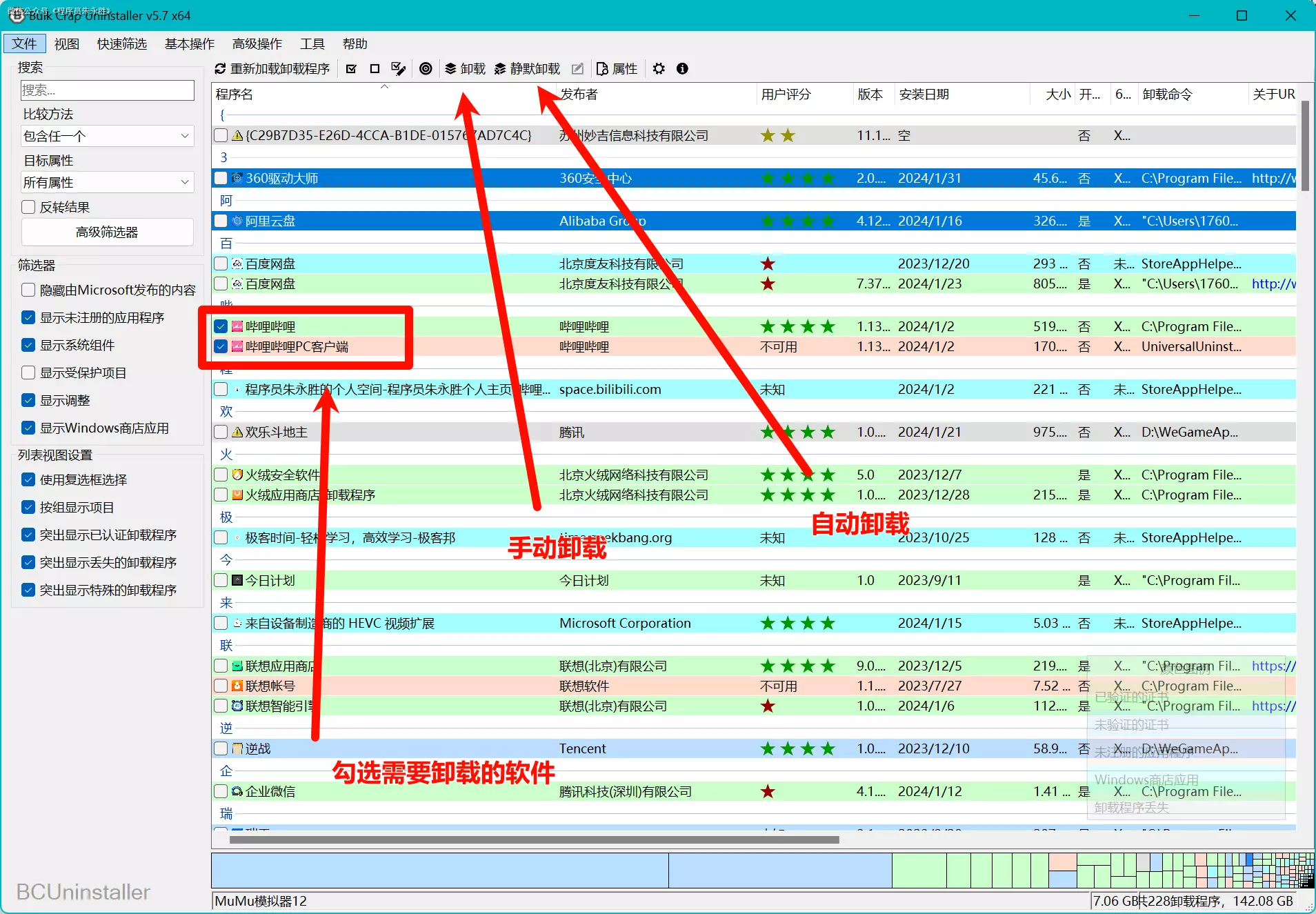The width and height of the screenshot is (1316, 914).
Task: Open the 百度网盘 http link in 关于URL column
Action: [x=1273, y=284]
